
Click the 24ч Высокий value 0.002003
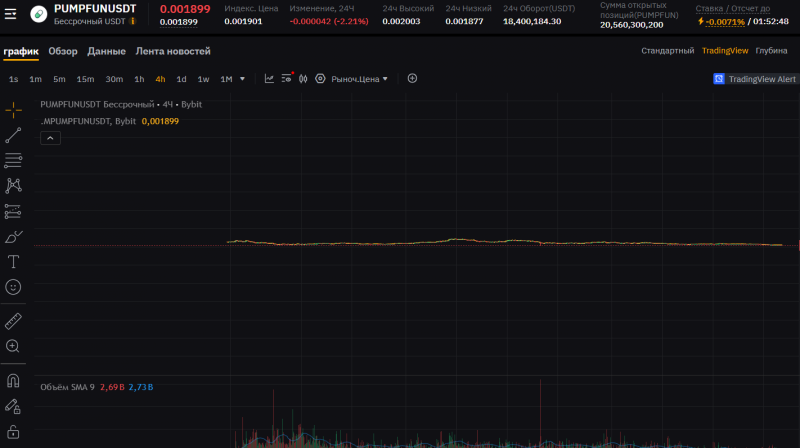tap(401, 21)
